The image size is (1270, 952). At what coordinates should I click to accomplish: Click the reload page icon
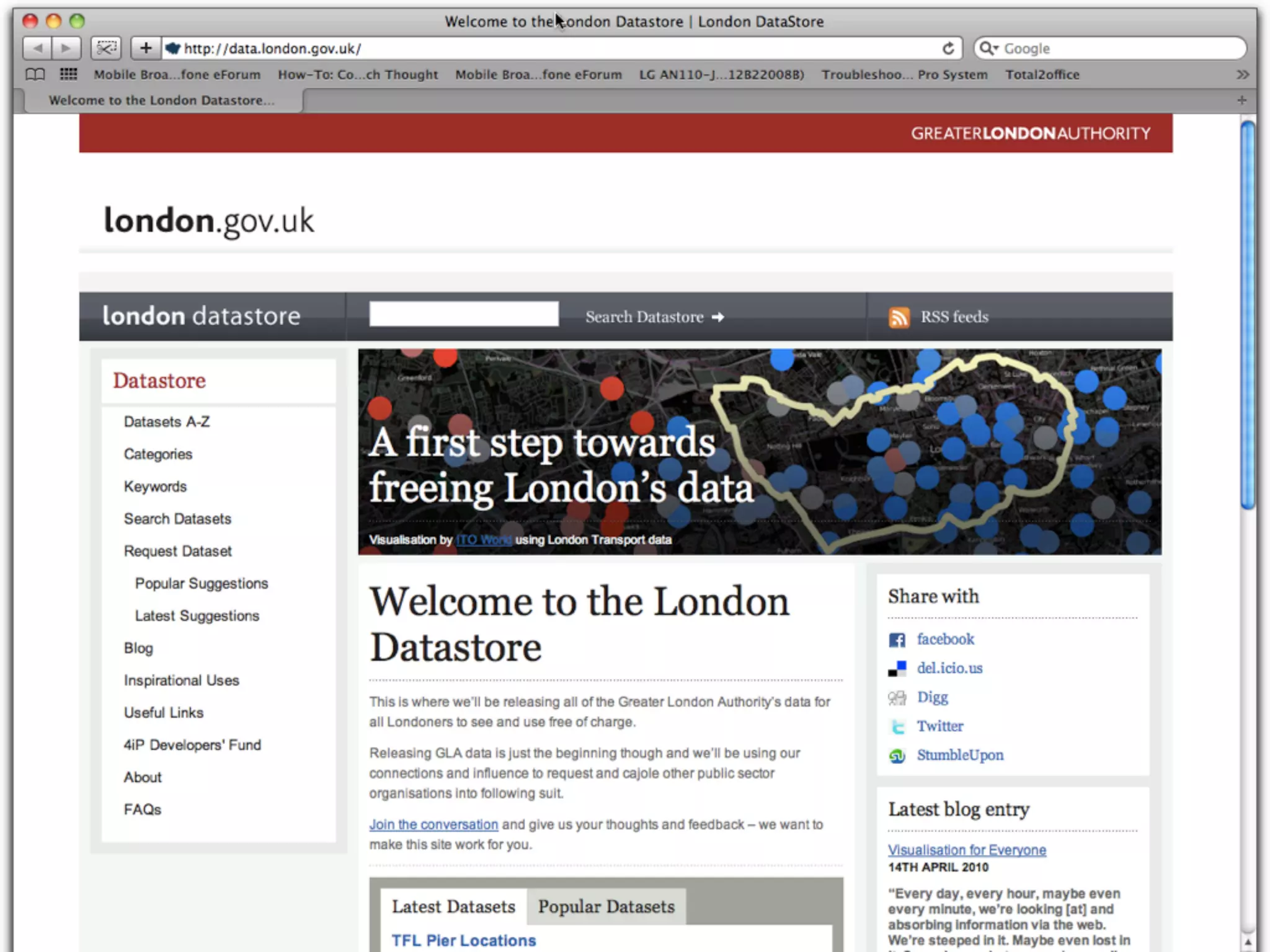[x=948, y=48]
